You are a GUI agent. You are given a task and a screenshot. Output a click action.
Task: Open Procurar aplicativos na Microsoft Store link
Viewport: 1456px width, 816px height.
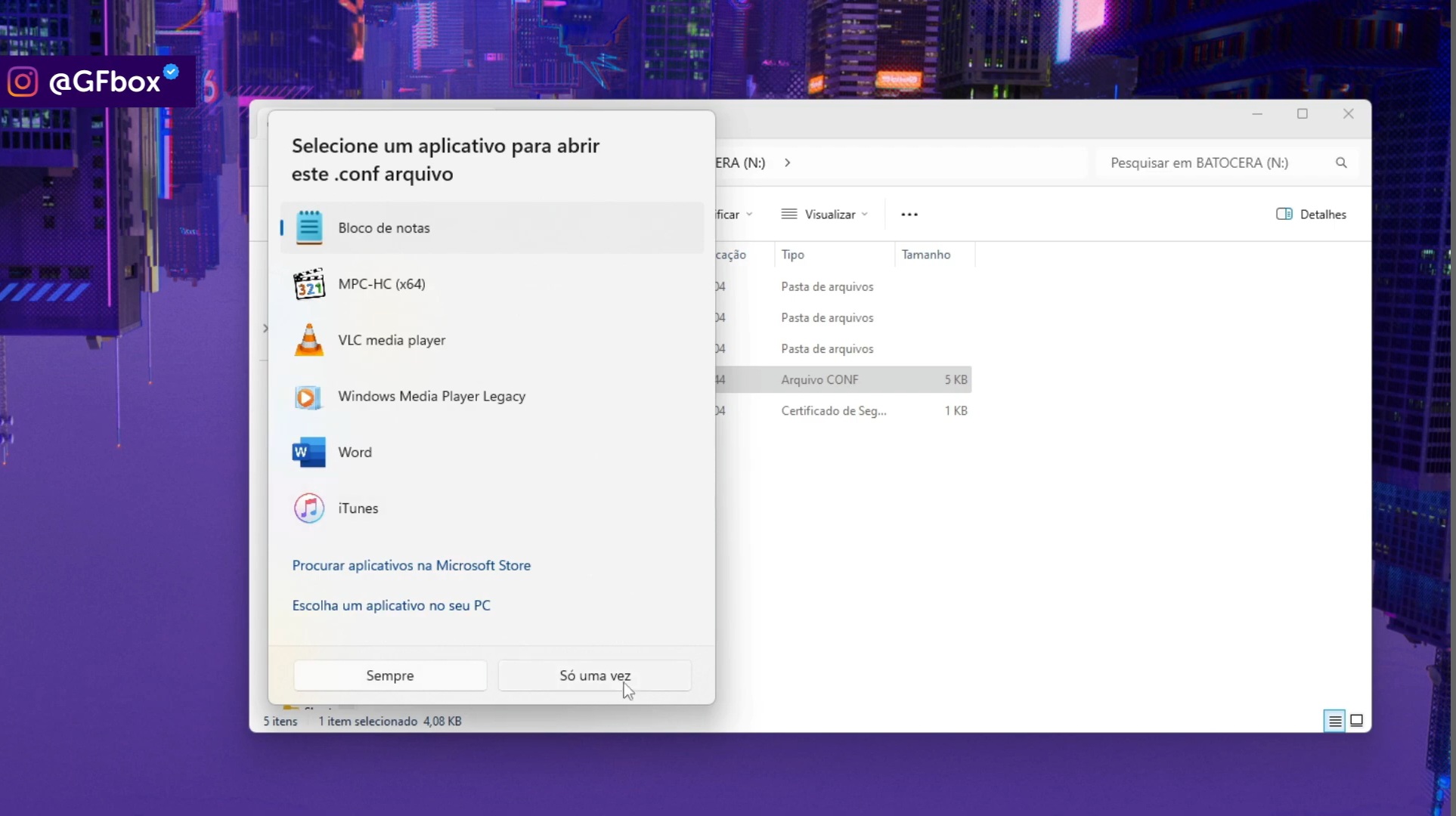pyautogui.click(x=411, y=565)
